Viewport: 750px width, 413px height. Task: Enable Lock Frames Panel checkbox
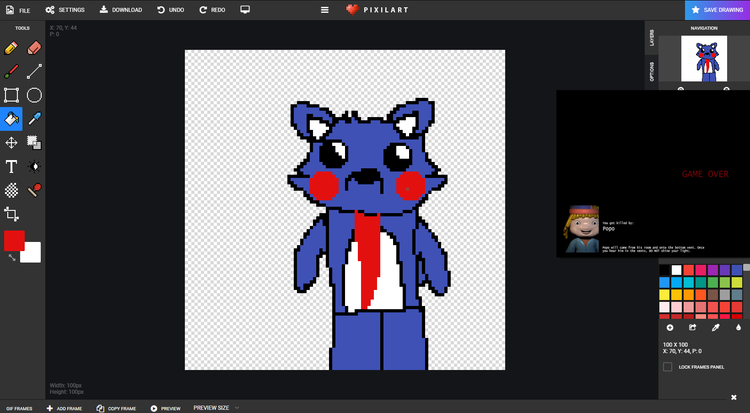668,367
